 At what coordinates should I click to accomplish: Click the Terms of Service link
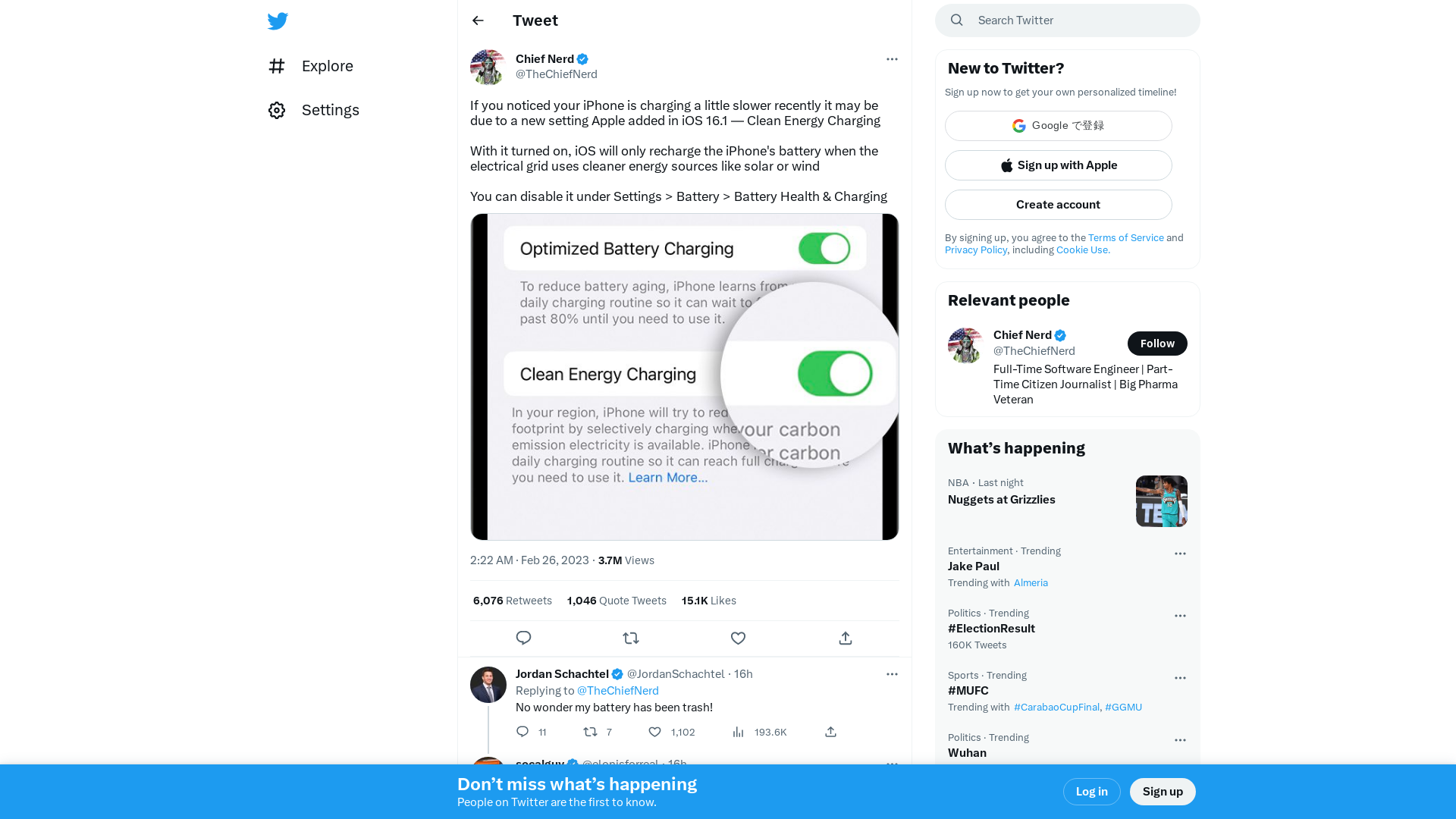tap(1126, 237)
